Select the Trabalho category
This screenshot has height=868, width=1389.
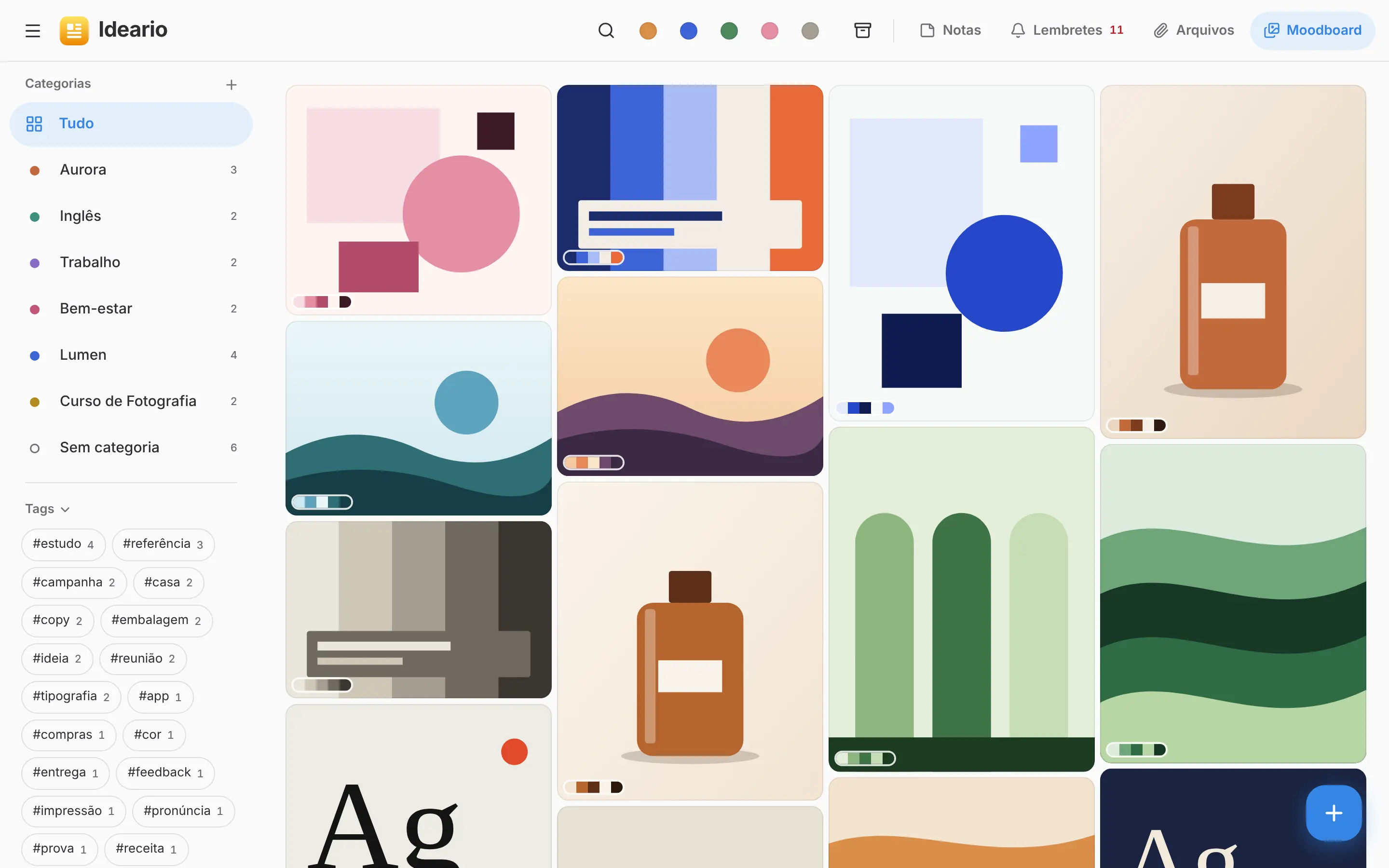131,262
